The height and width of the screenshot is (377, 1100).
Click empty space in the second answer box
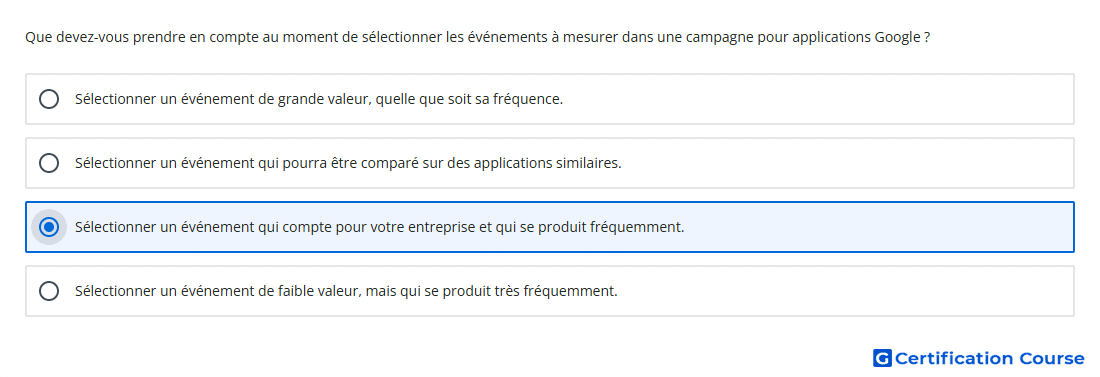pos(849,163)
